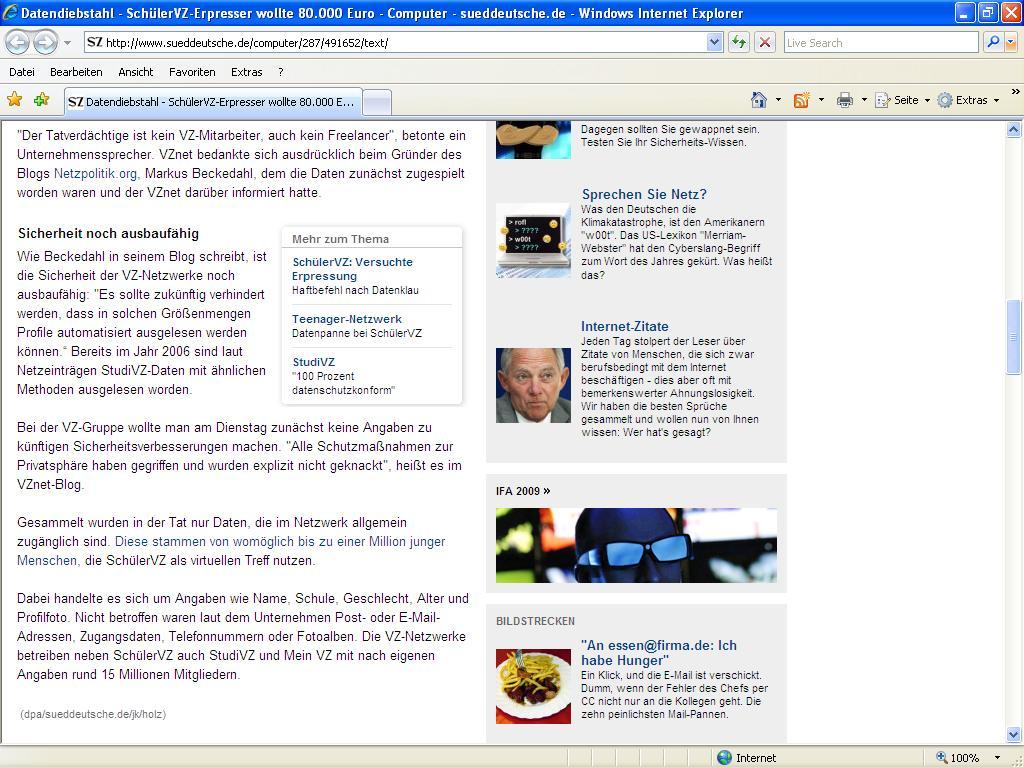Viewport: 1024px width, 768px height.
Task: Follow link about one million young people
Action: [231, 551]
